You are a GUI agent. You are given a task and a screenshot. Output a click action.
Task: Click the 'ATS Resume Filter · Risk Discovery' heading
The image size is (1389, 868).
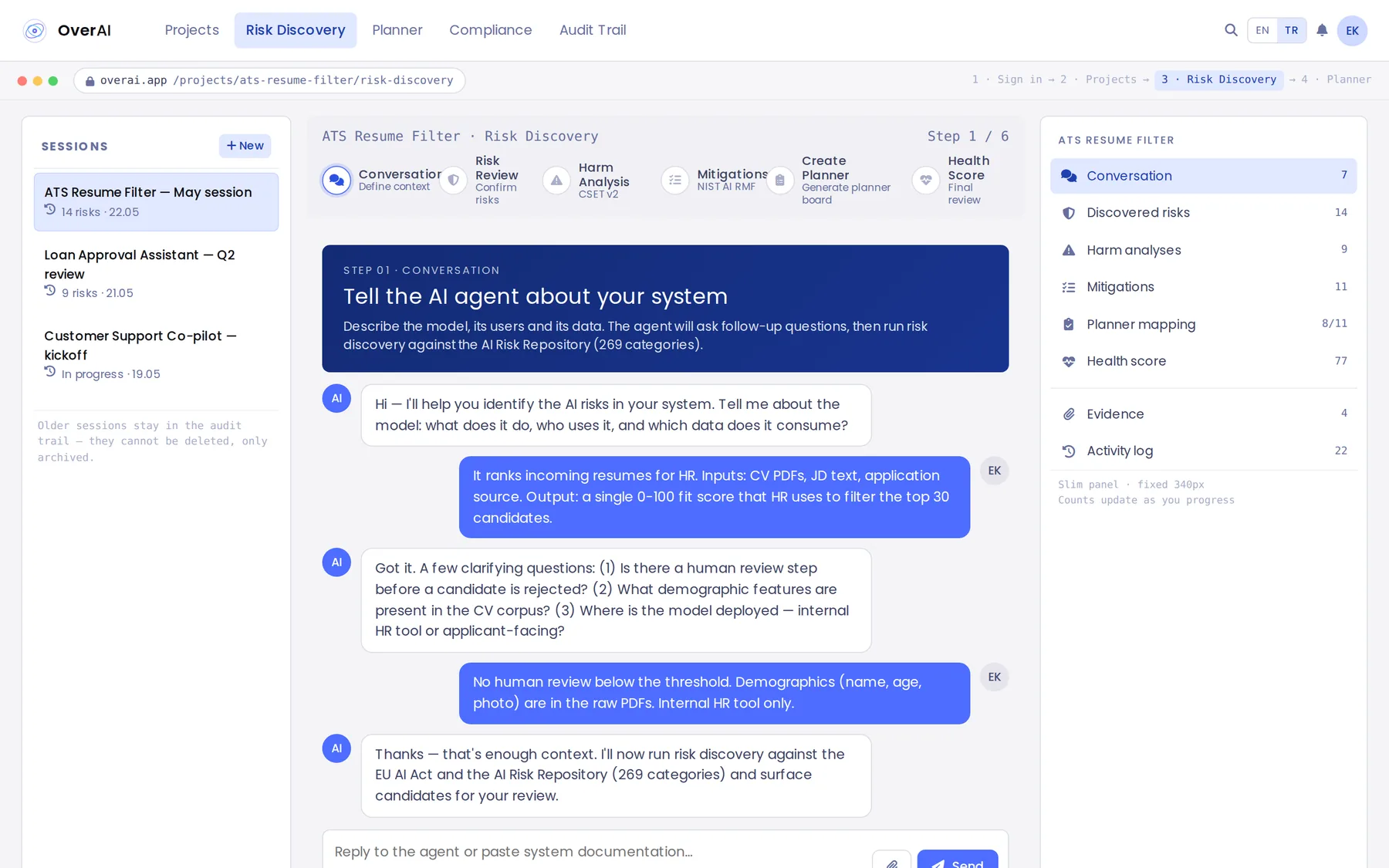tap(460, 137)
